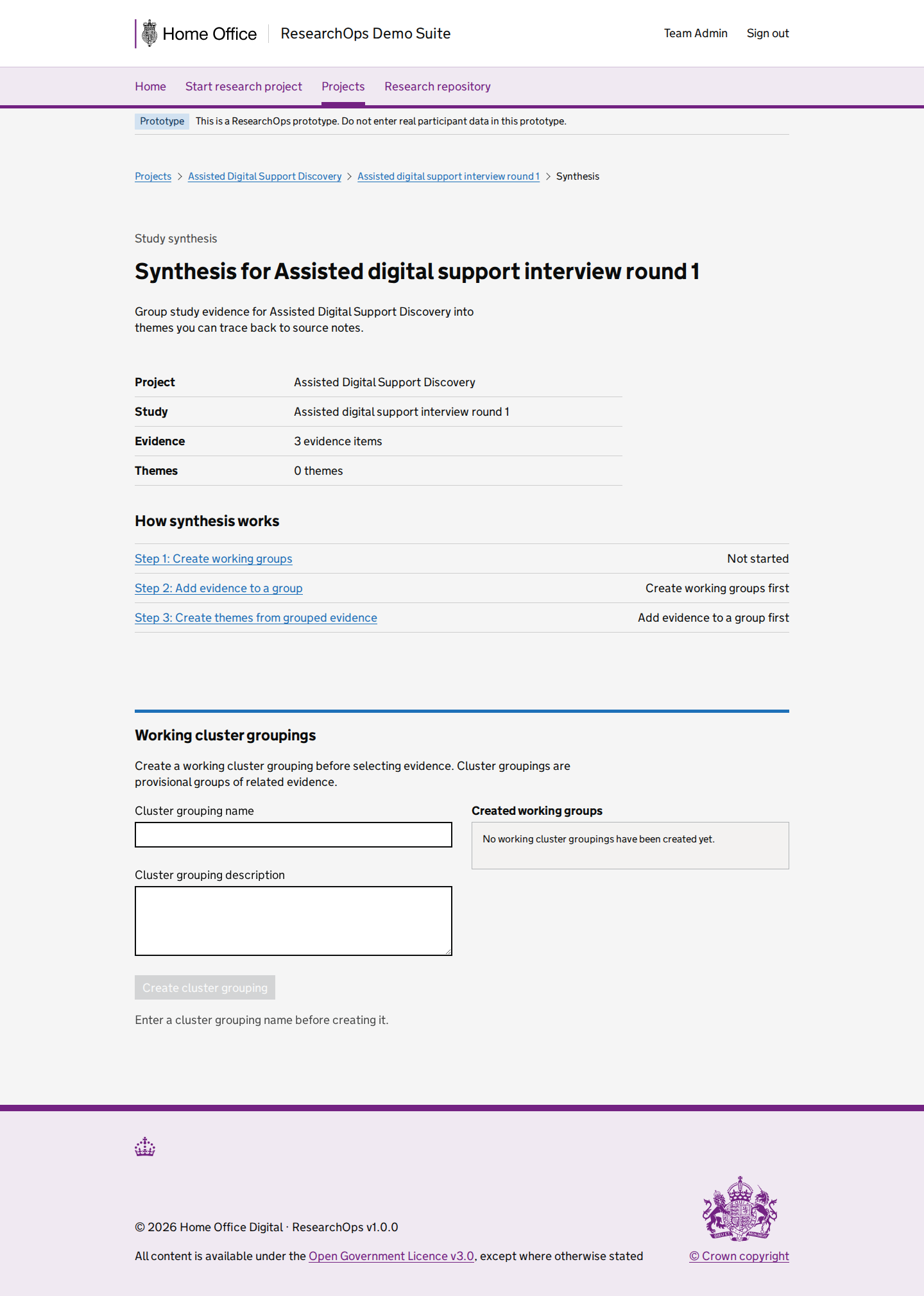Open Step 3: Create themes link

(x=256, y=618)
